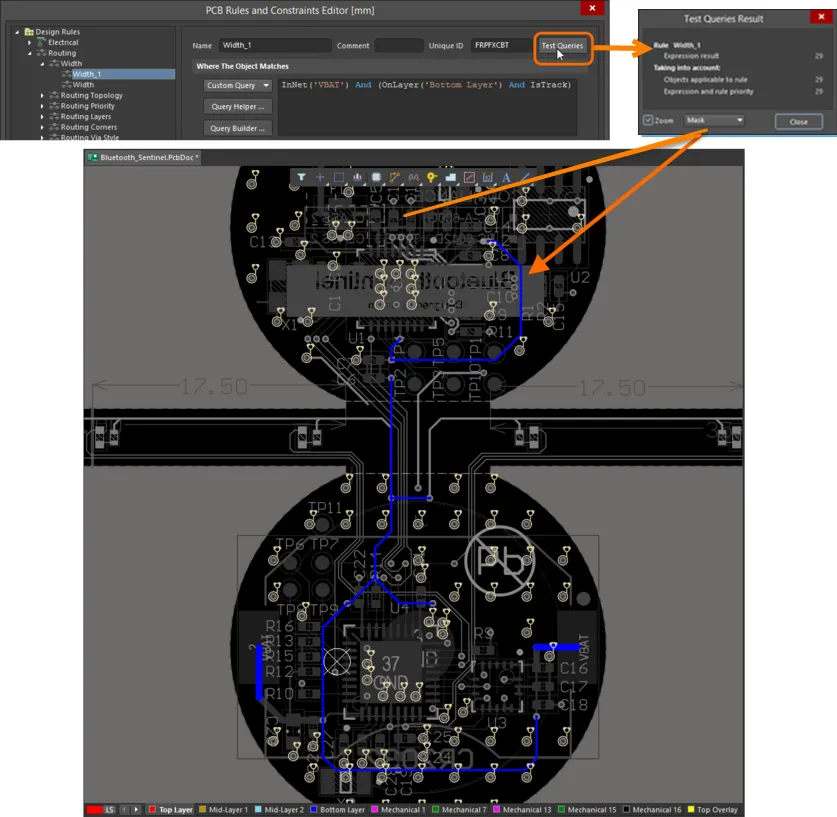Activate the interactive routing tool
The width and height of the screenshot is (837, 817).
pyautogui.click(x=394, y=177)
